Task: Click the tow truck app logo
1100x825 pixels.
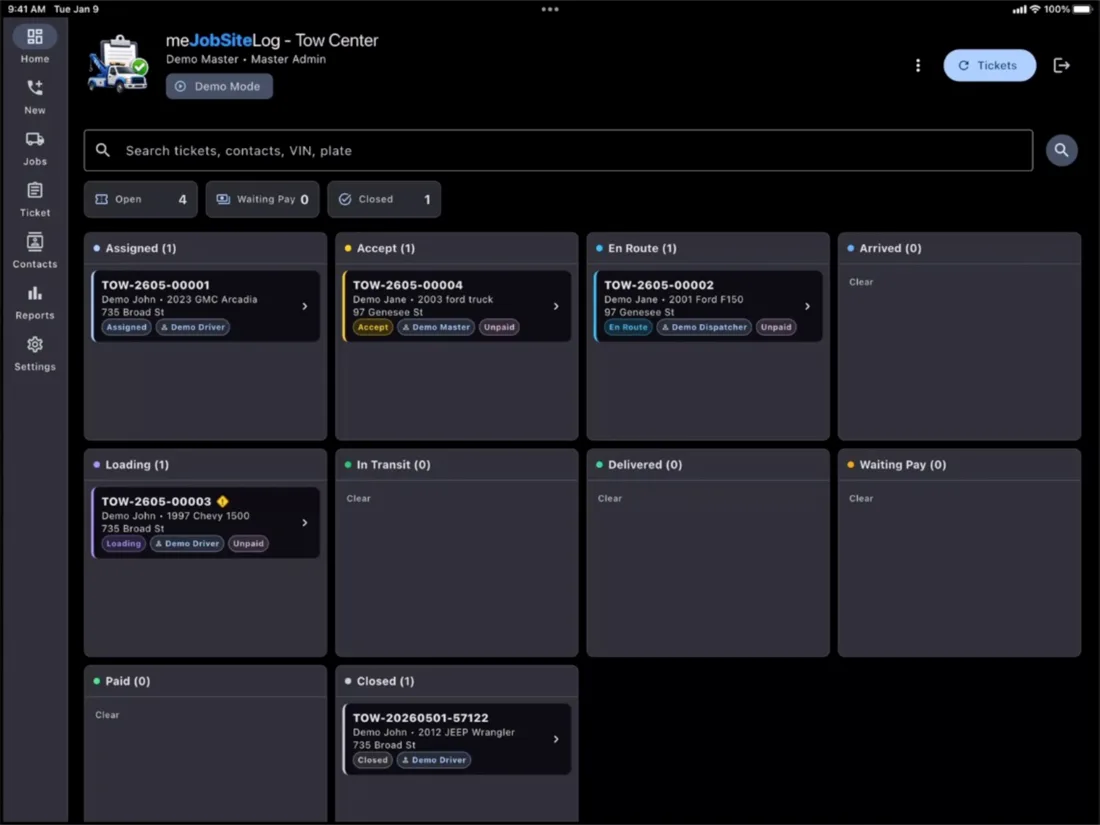Action: pyautogui.click(x=117, y=65)
